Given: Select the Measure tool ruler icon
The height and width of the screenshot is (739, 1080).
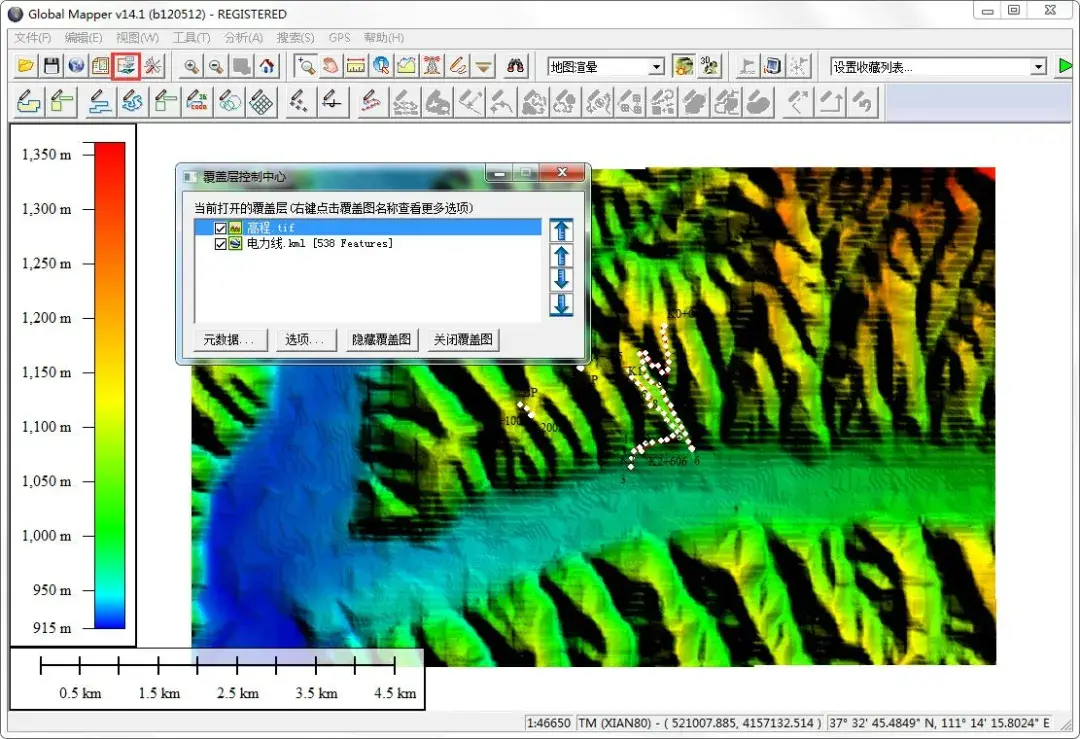Looking at the screenshot, I should pyautogui.click(x=356, y=66).
